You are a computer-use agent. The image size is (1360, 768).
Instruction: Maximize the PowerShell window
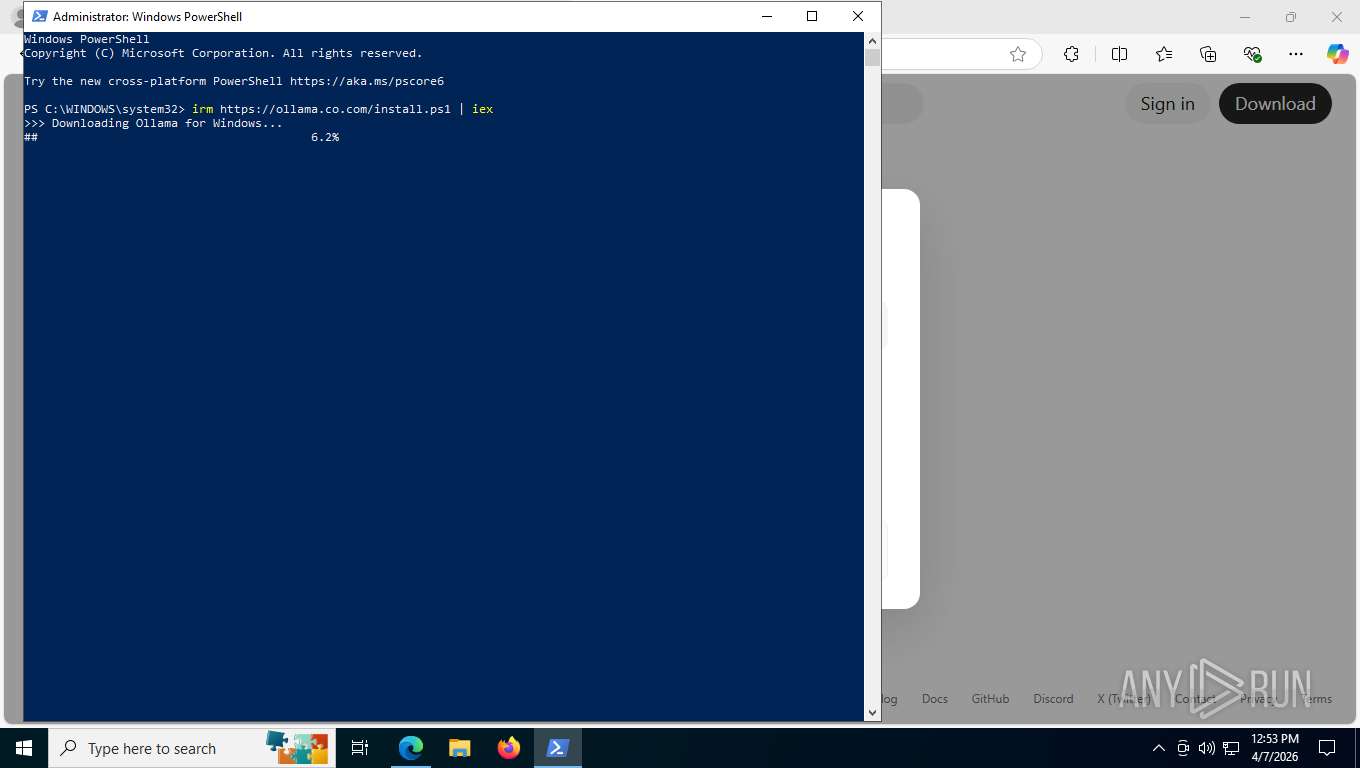point(812,16)
